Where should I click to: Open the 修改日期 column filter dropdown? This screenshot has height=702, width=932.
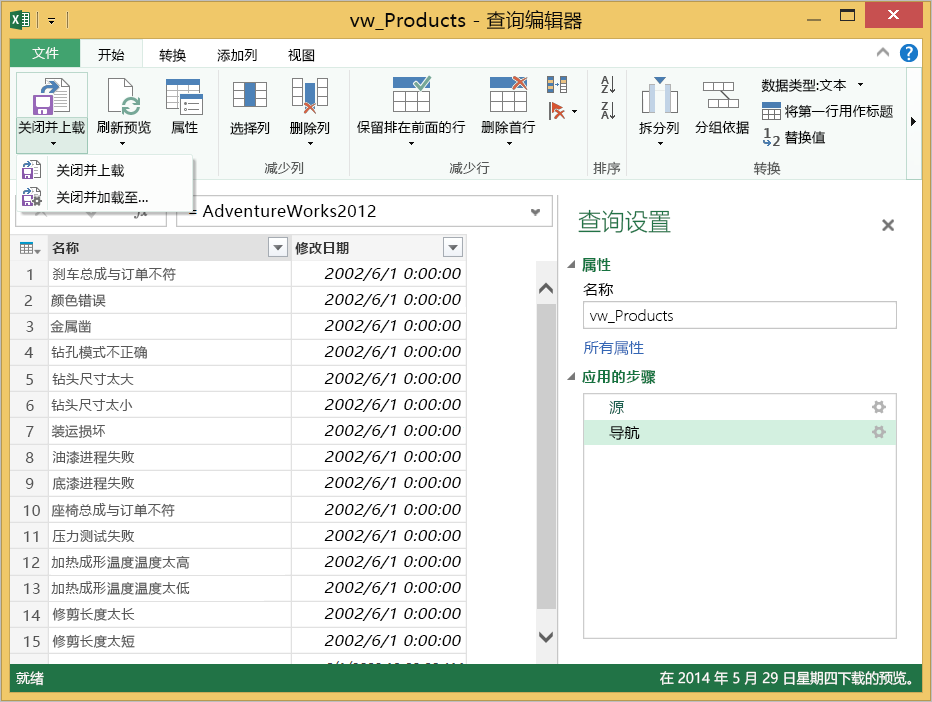point(453,248)
